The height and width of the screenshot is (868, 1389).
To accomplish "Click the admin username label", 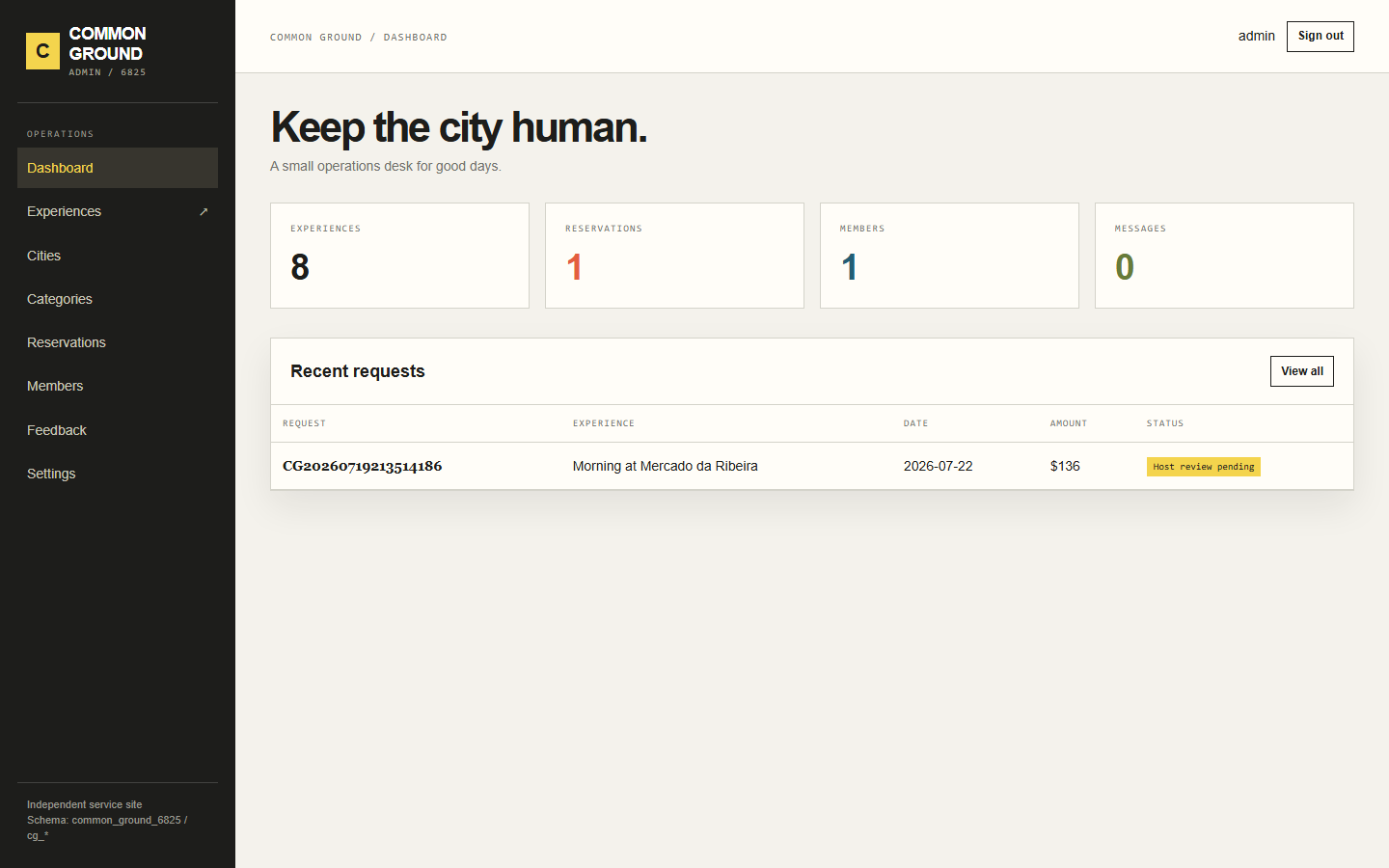I will tap(1257, 37).
